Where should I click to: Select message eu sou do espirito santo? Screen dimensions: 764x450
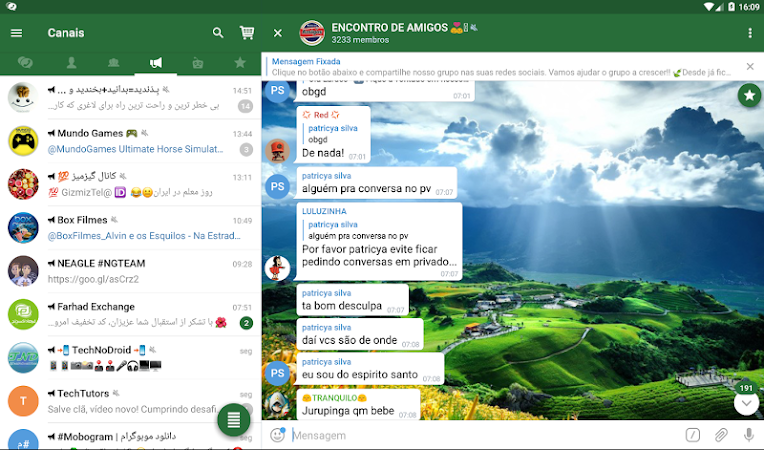370,369
